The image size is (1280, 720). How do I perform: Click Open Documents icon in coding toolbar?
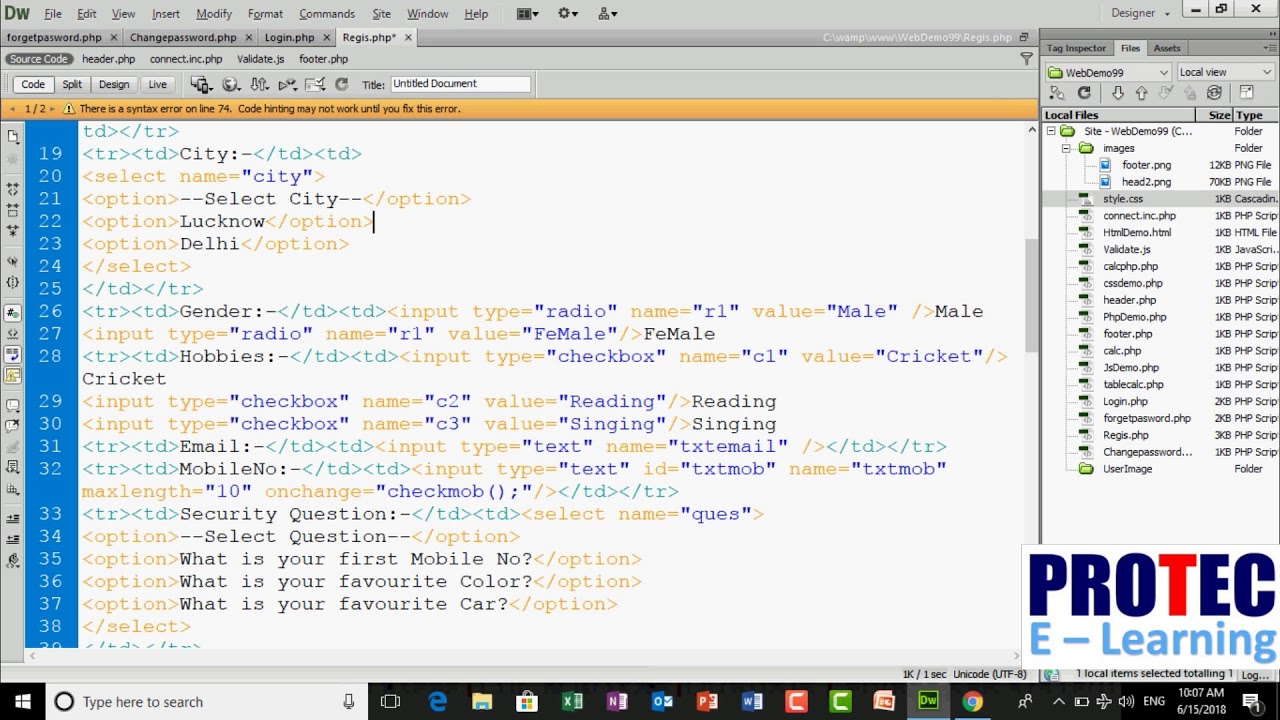pyautogui.click(x=12, y=137)
